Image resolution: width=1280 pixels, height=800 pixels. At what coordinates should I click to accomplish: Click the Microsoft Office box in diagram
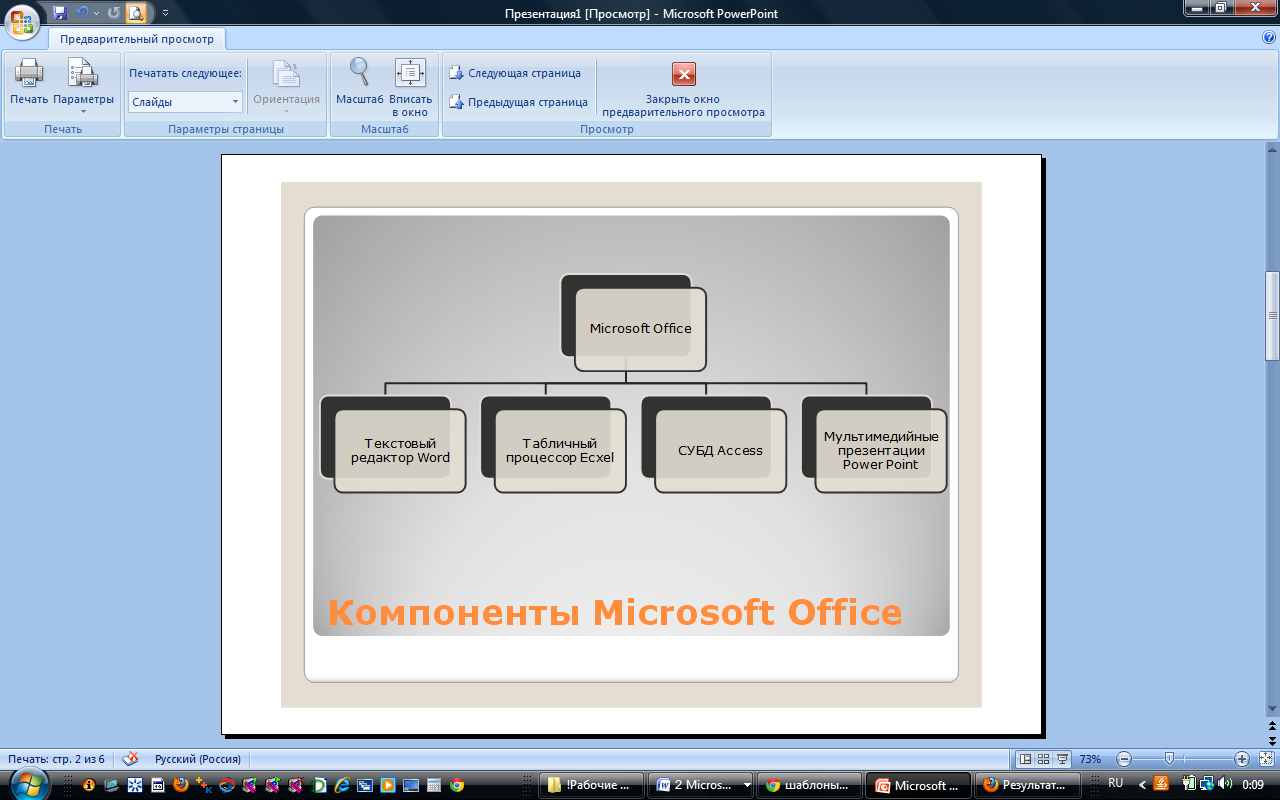640,328
